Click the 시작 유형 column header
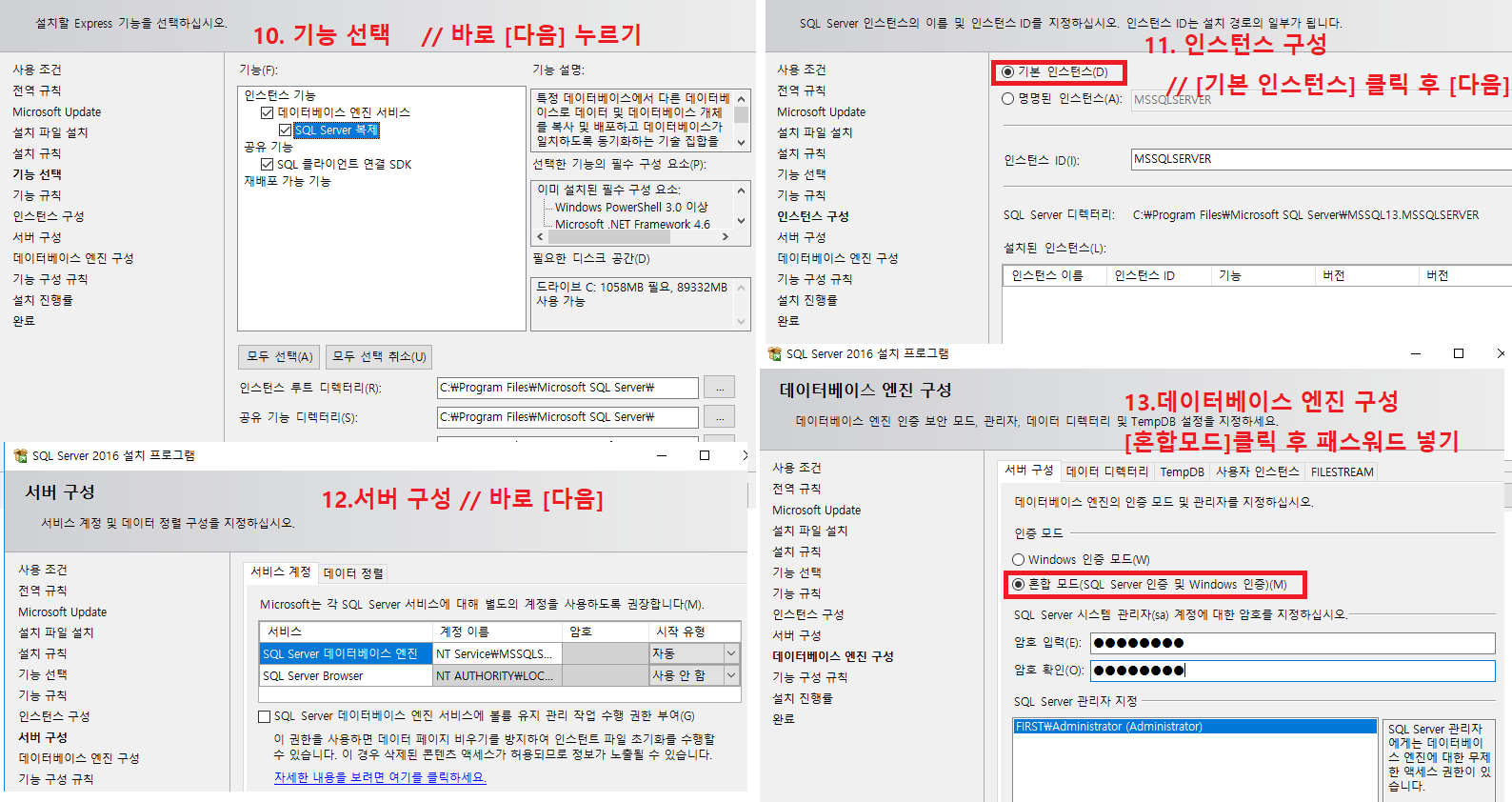Image resolution: width=1512 pixels, height=802 pixels. tap(694, 632)
